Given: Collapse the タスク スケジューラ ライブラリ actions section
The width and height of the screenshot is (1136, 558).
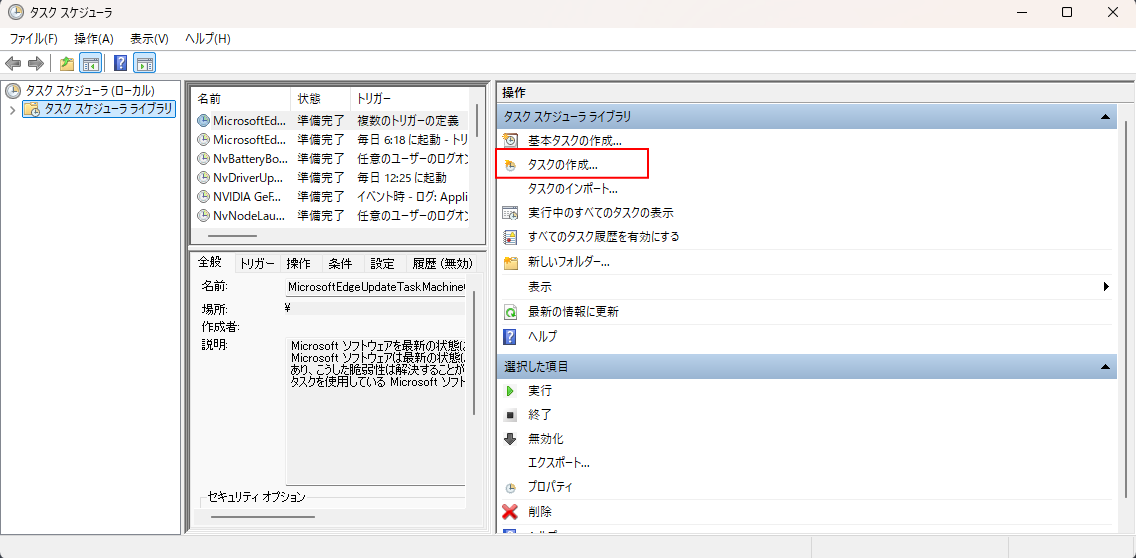Looking at the screenshot, I should pos(1106,117).
